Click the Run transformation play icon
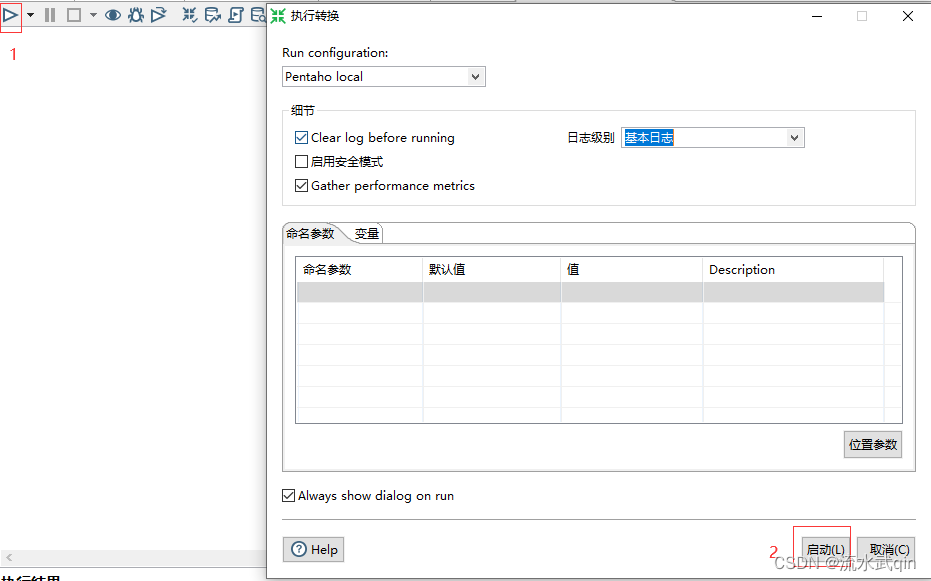Viewport: 931px width, 581px height. (x=10, y=15)
